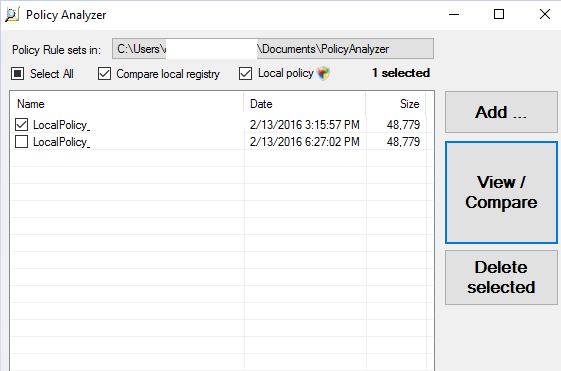
Task: Uncheck the Local policy checkbox
Action: (245, 73)
